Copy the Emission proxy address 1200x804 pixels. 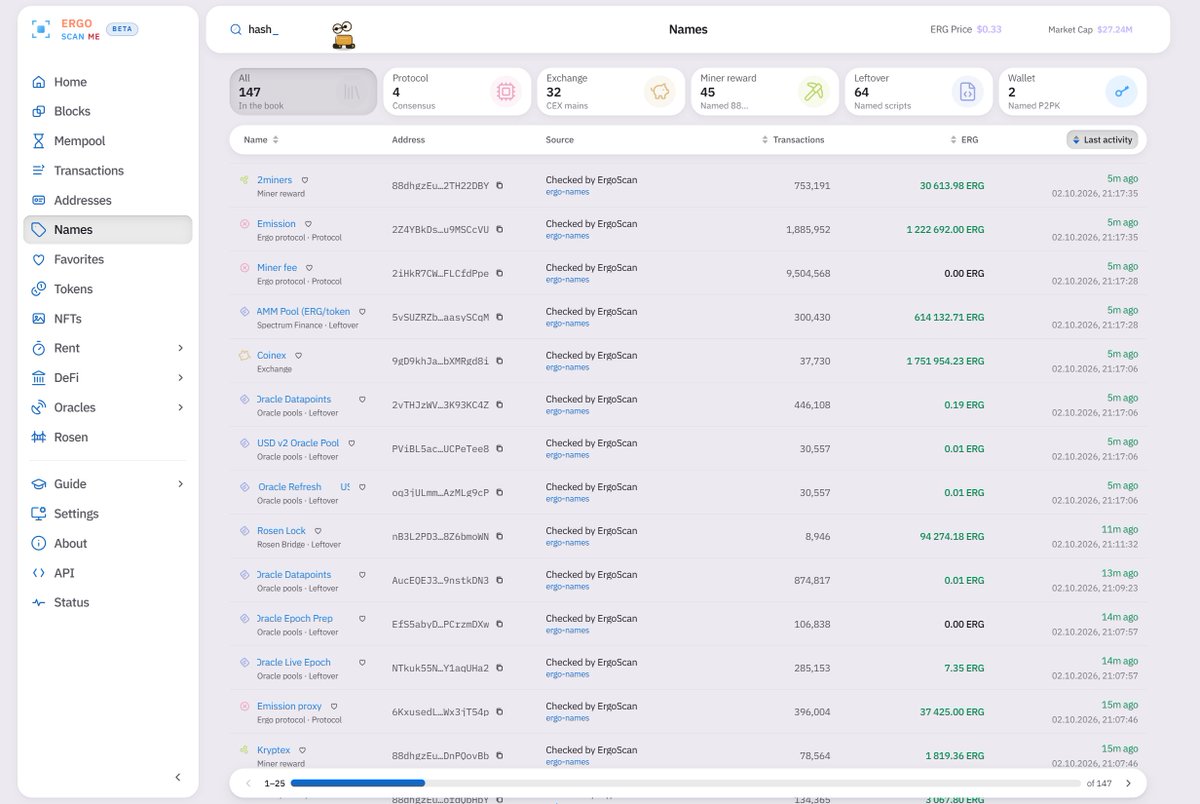click(500, 712)
